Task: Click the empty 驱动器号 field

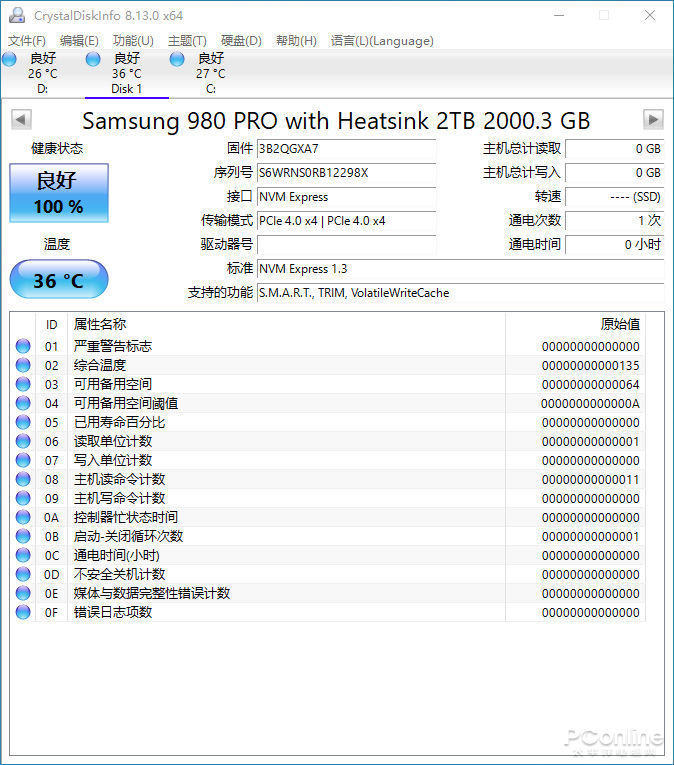Action: click(x=347, y=244)
